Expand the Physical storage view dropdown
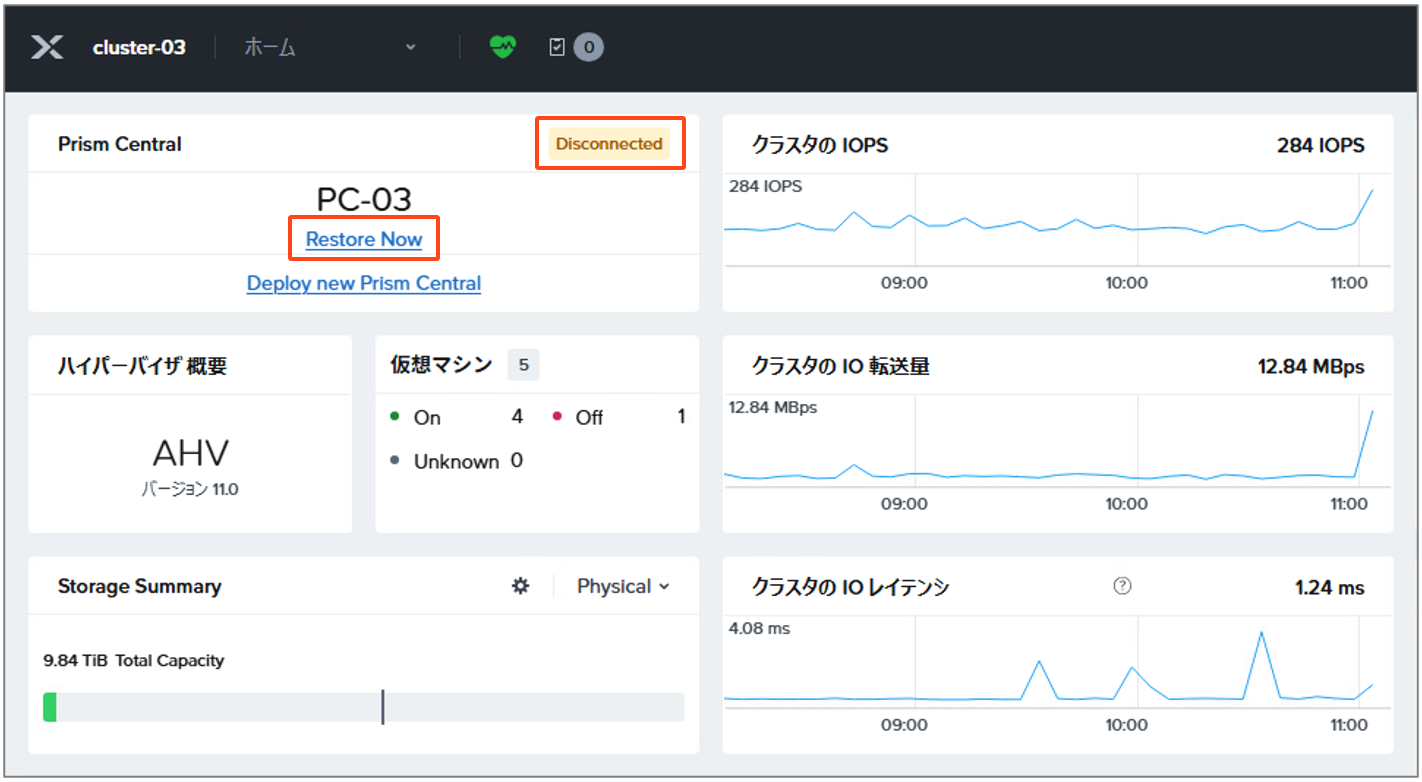This screenshot has height=782, width=1422. 623,586
